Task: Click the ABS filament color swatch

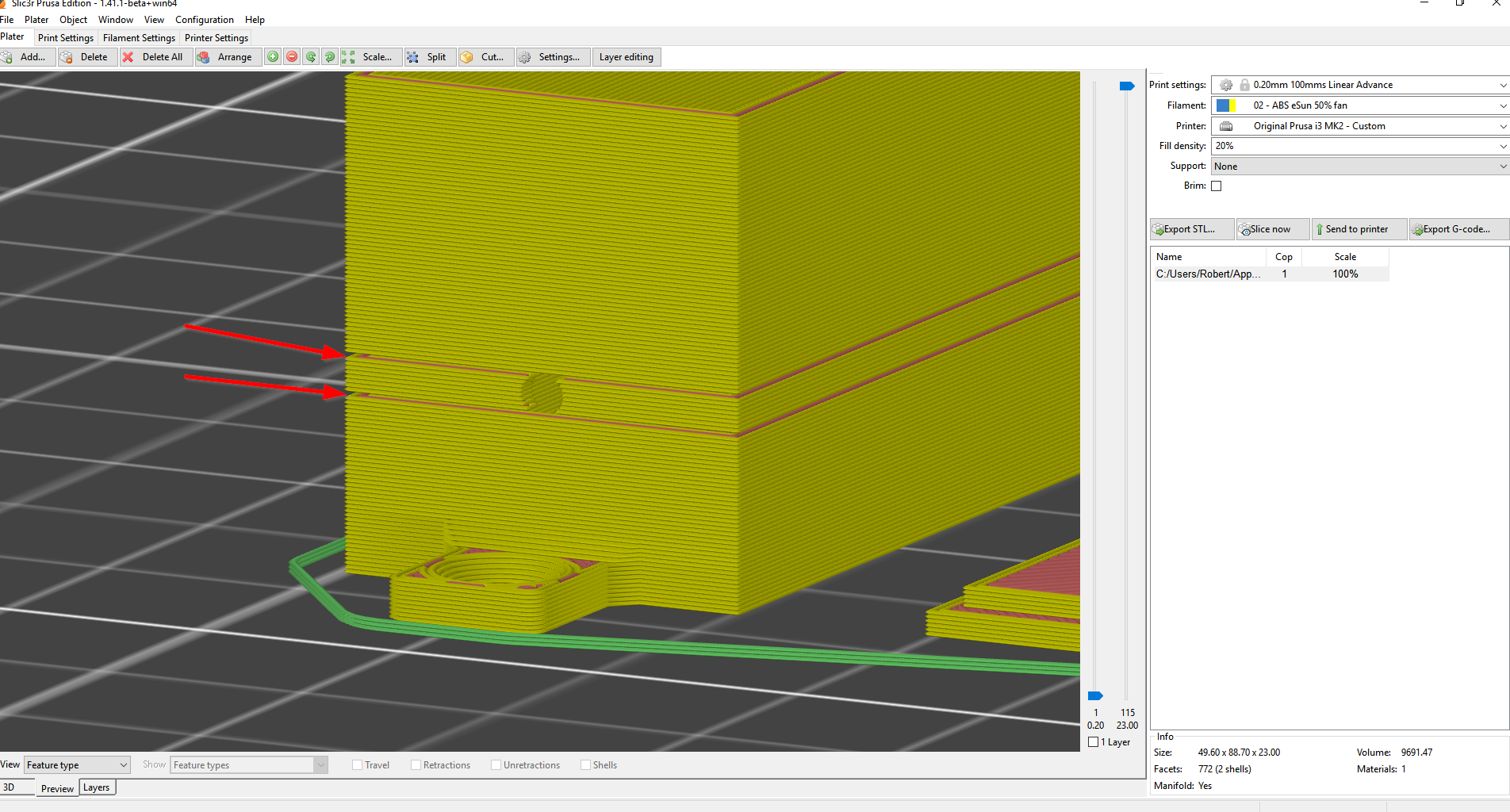Action: (1226, 105)
